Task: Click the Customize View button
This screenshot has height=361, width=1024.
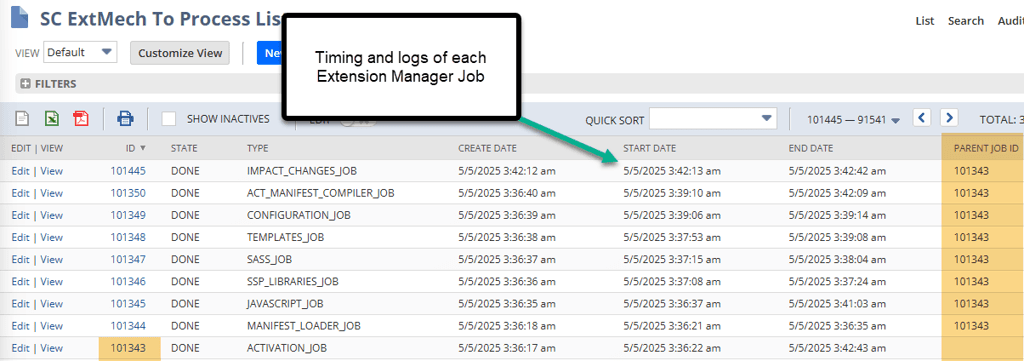Action: coord(180,53)
